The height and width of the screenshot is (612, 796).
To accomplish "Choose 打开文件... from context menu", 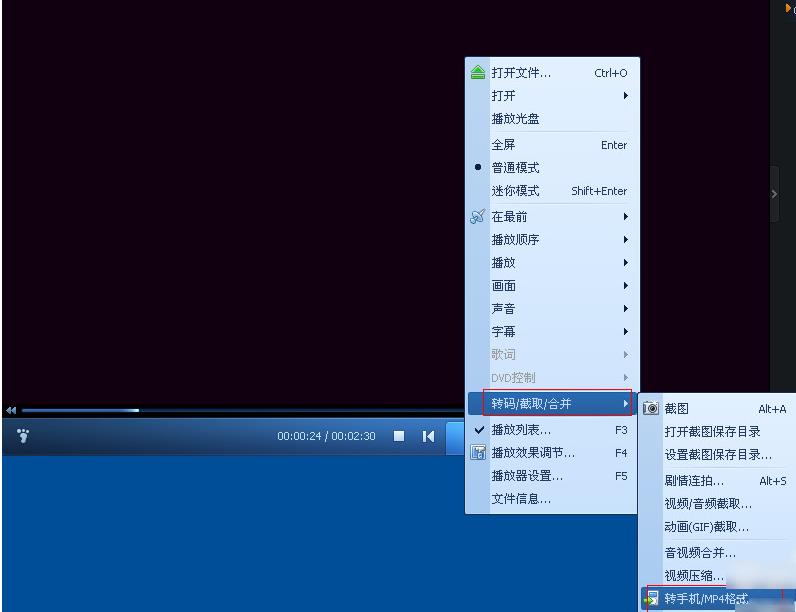I will coord(552,73).
